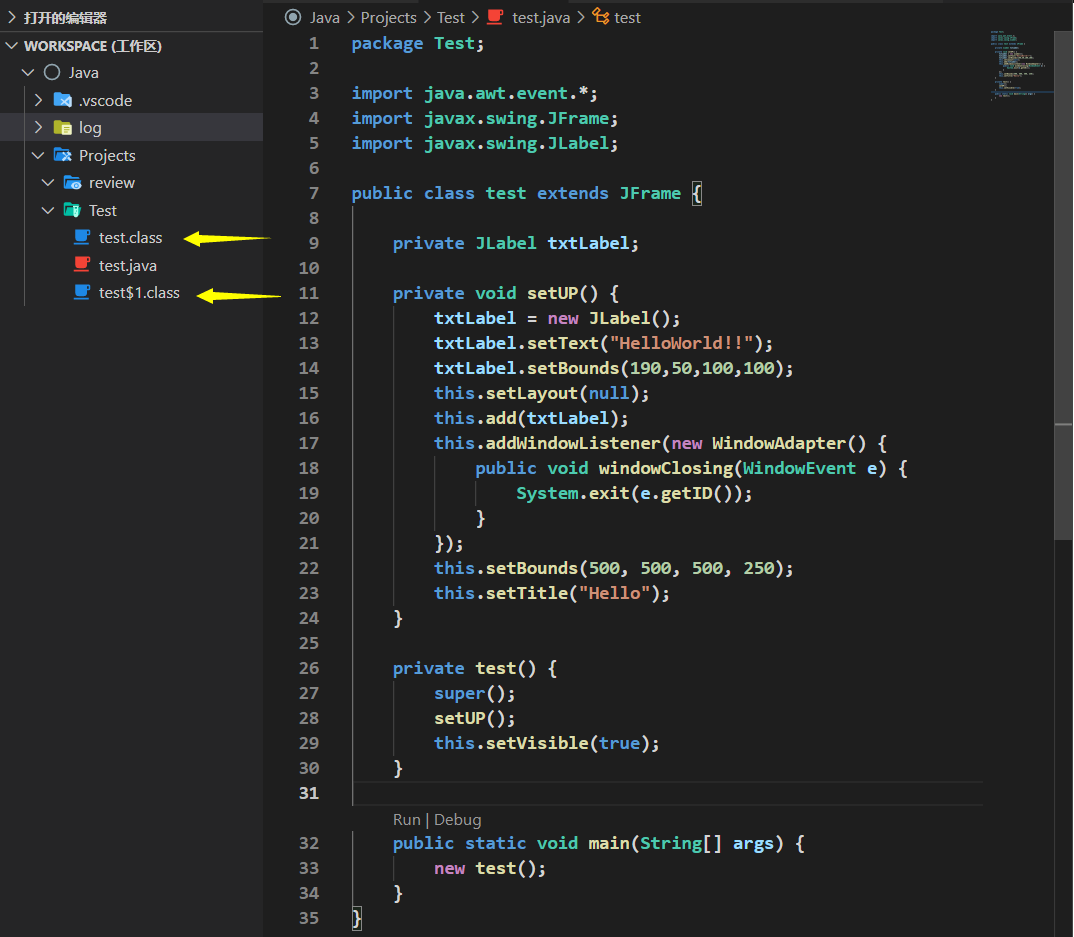Click the test$1.class file icon
This screenshot has height=937, width=1074.
[x=82, y=292]
